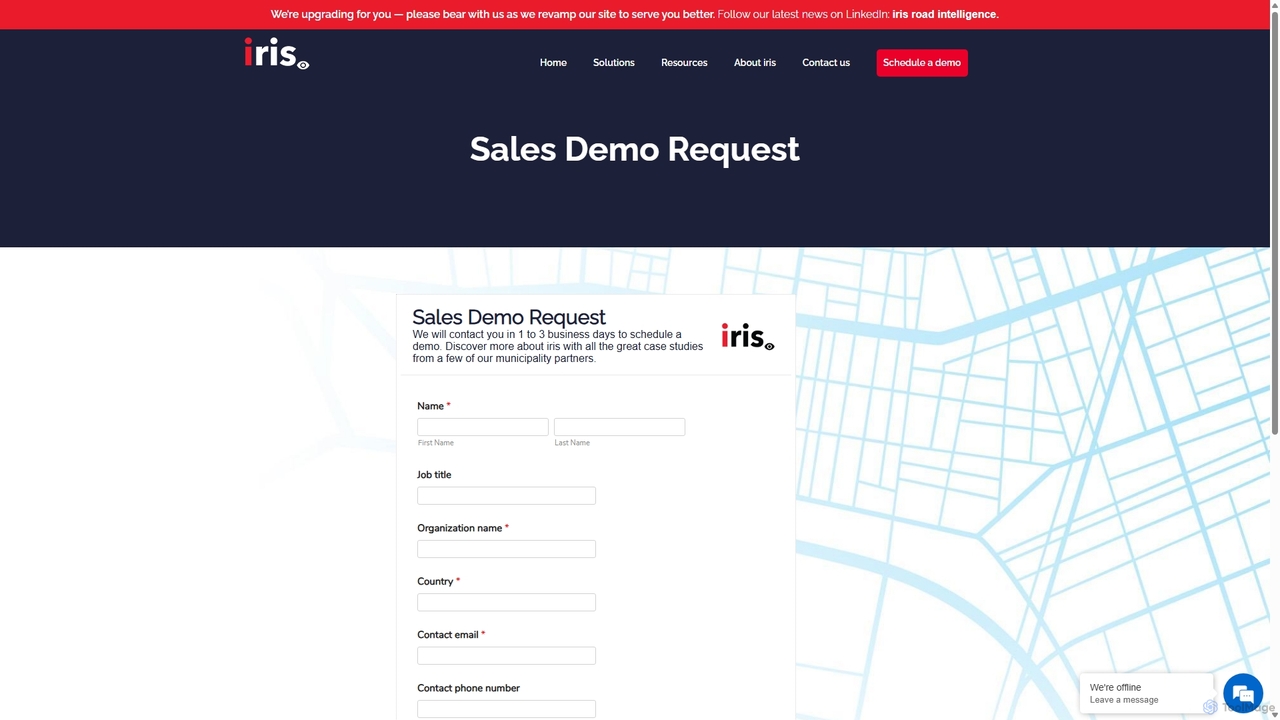Click the iris logo in the form header

[748, 337]
